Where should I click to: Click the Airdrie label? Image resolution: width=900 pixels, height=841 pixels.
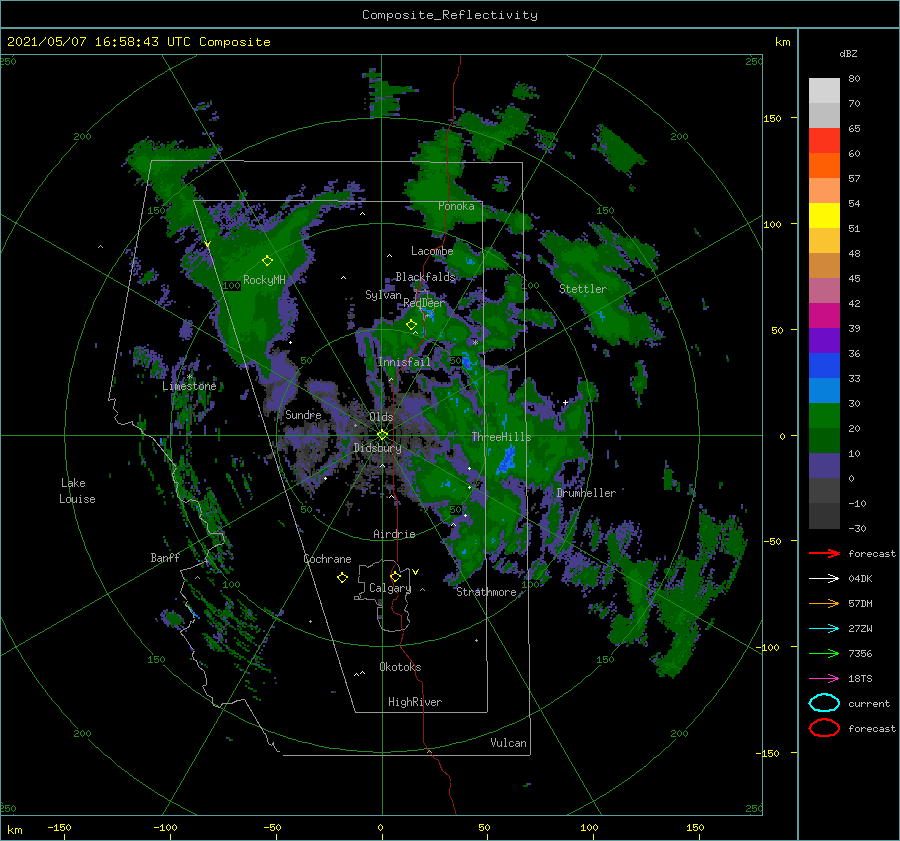(x=394, y=534)
